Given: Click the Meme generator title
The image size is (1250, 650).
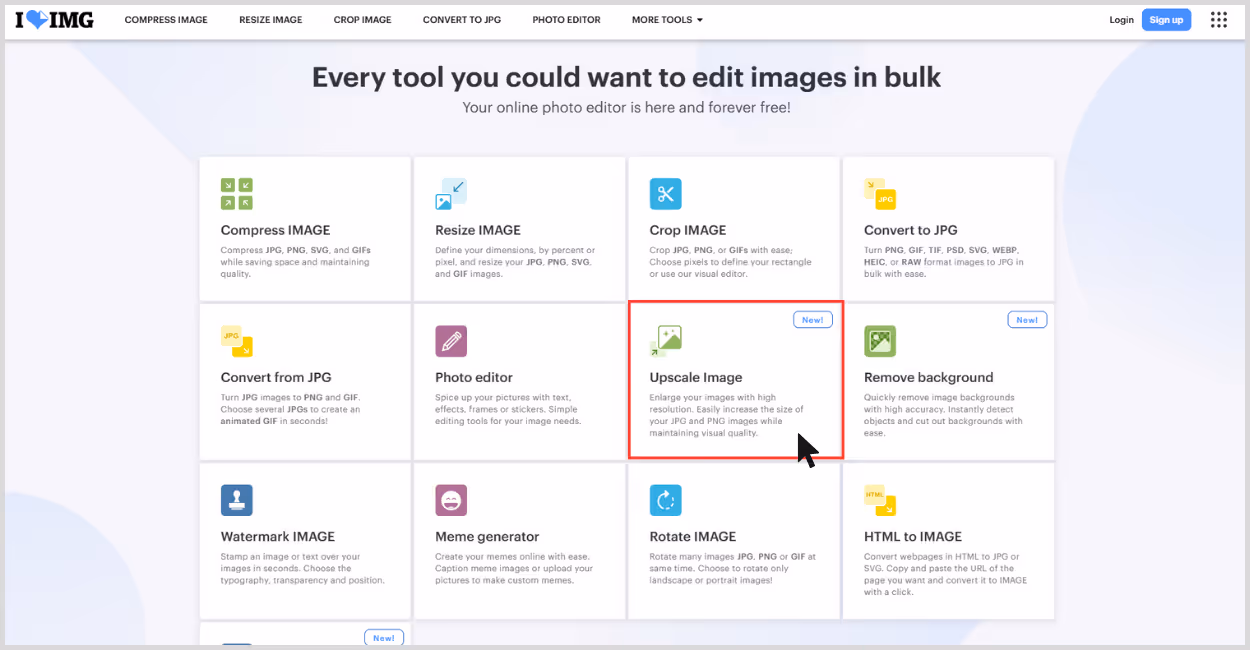Looking at the screenshot, I should click(x=487, y=536).
